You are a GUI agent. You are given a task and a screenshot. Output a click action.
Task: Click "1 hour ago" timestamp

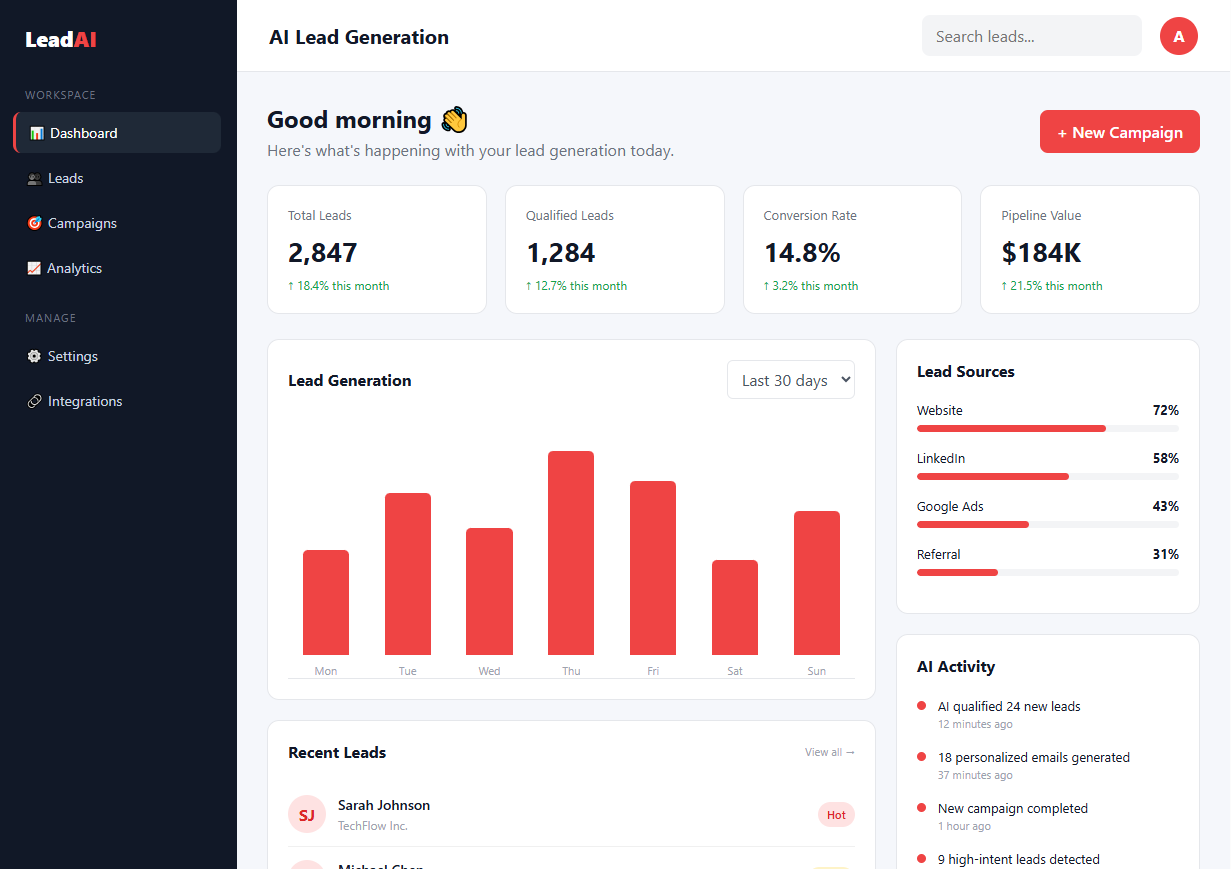[964, 826]
